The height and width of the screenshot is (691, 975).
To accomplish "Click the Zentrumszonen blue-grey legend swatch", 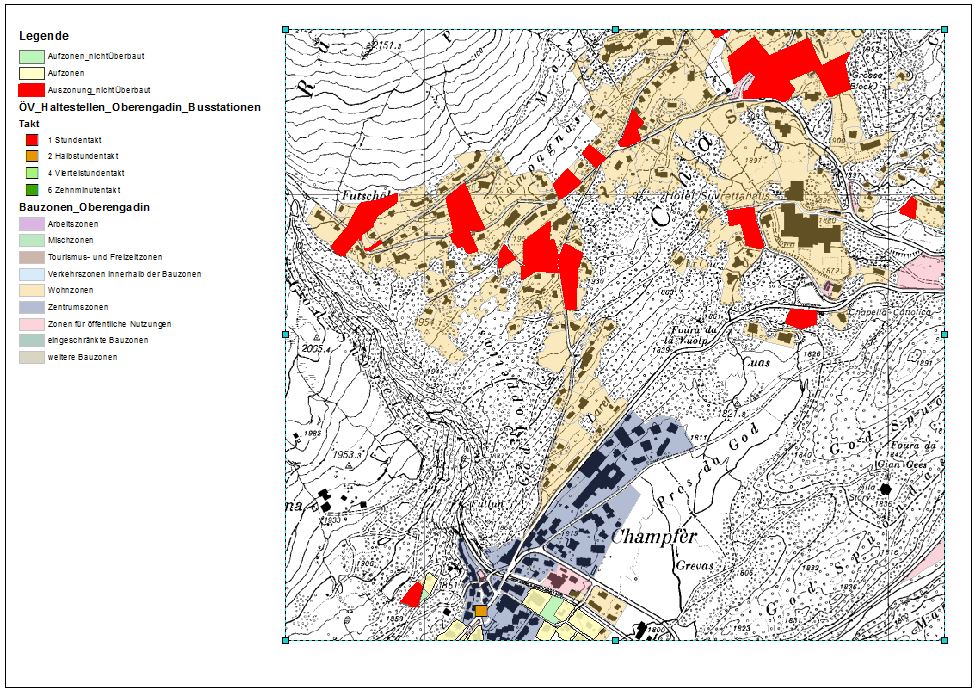I will tap(32, 307).
